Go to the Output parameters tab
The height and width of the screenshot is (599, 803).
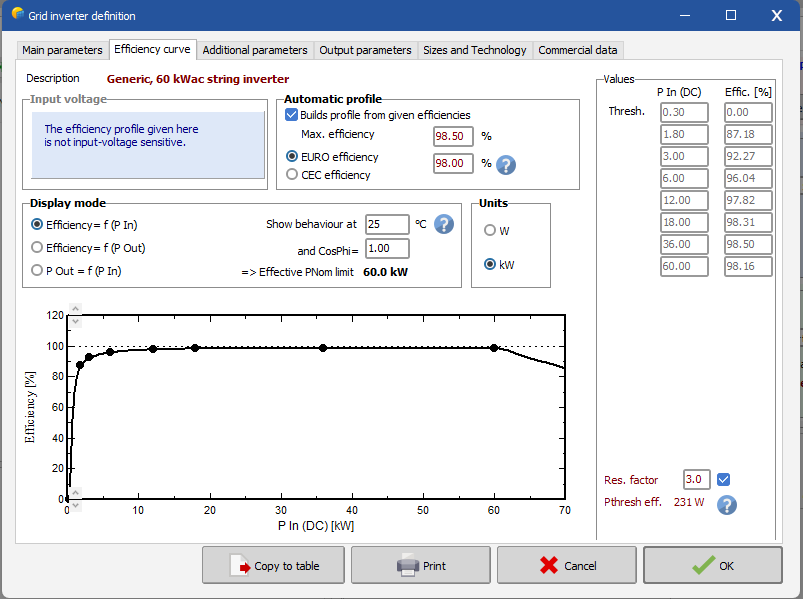pyautogui.click(x=365, y=50)
